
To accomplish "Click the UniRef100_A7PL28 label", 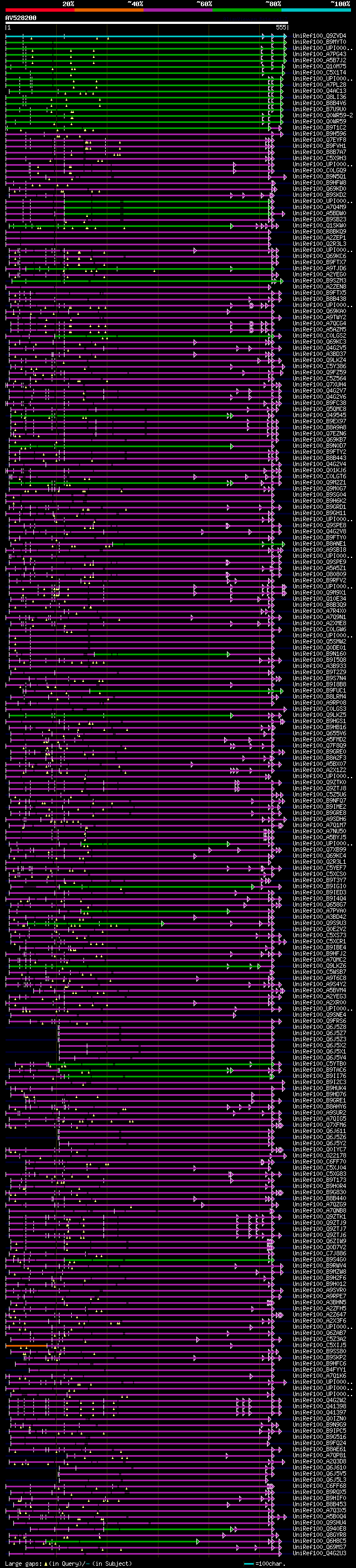I will (x=319, y=85).
